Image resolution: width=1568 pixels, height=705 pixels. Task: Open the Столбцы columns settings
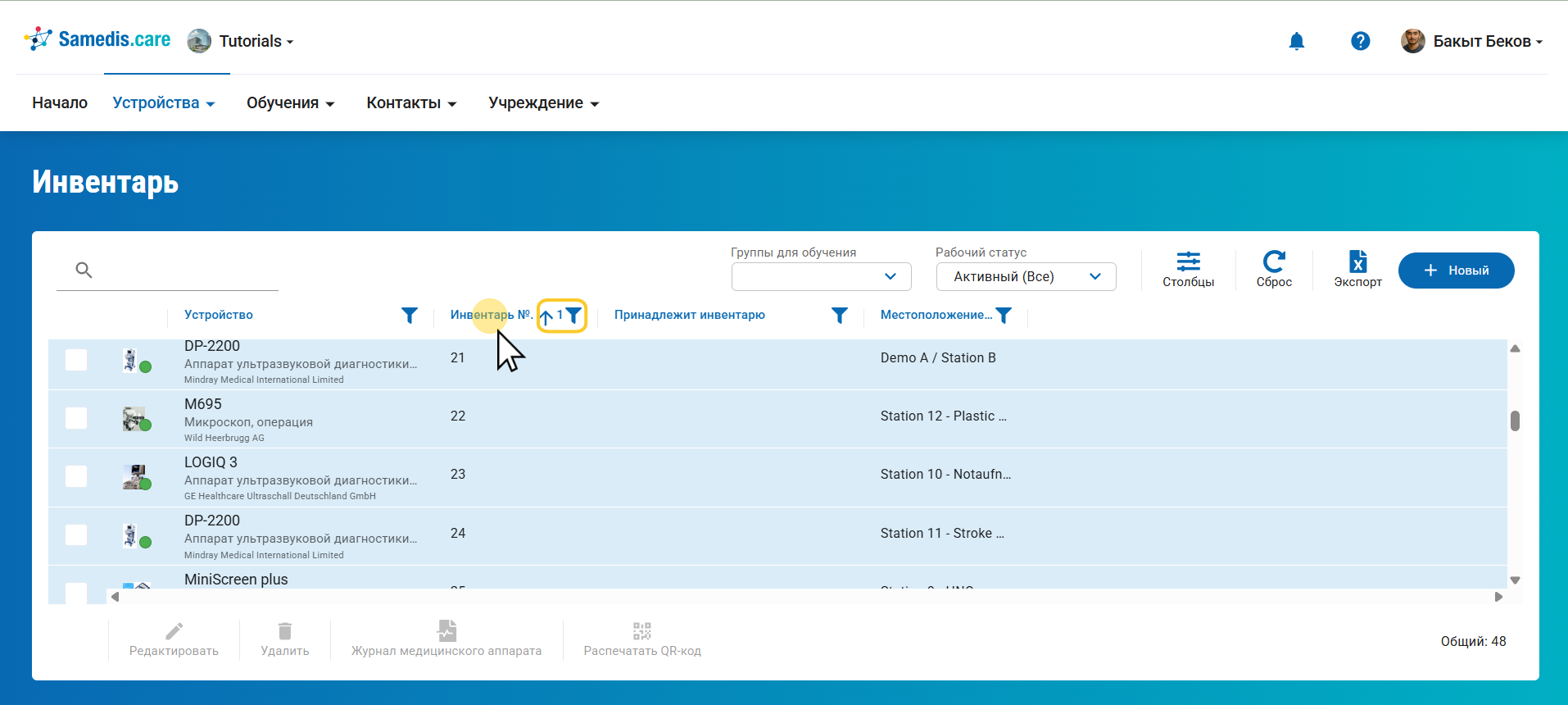pyautogui.click(x=1188, y=269)
